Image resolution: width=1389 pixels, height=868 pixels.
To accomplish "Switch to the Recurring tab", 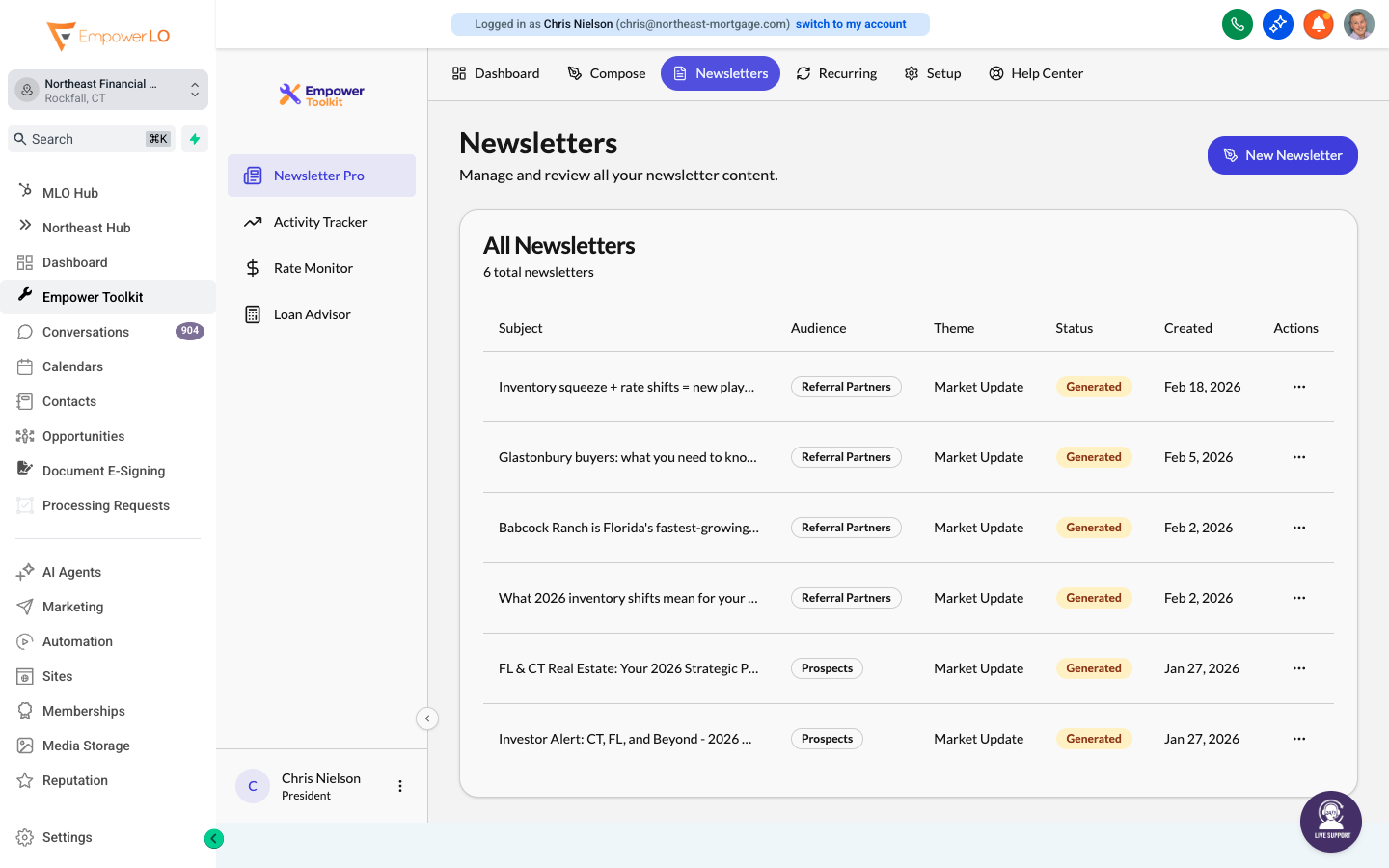I will coord(836,73).
